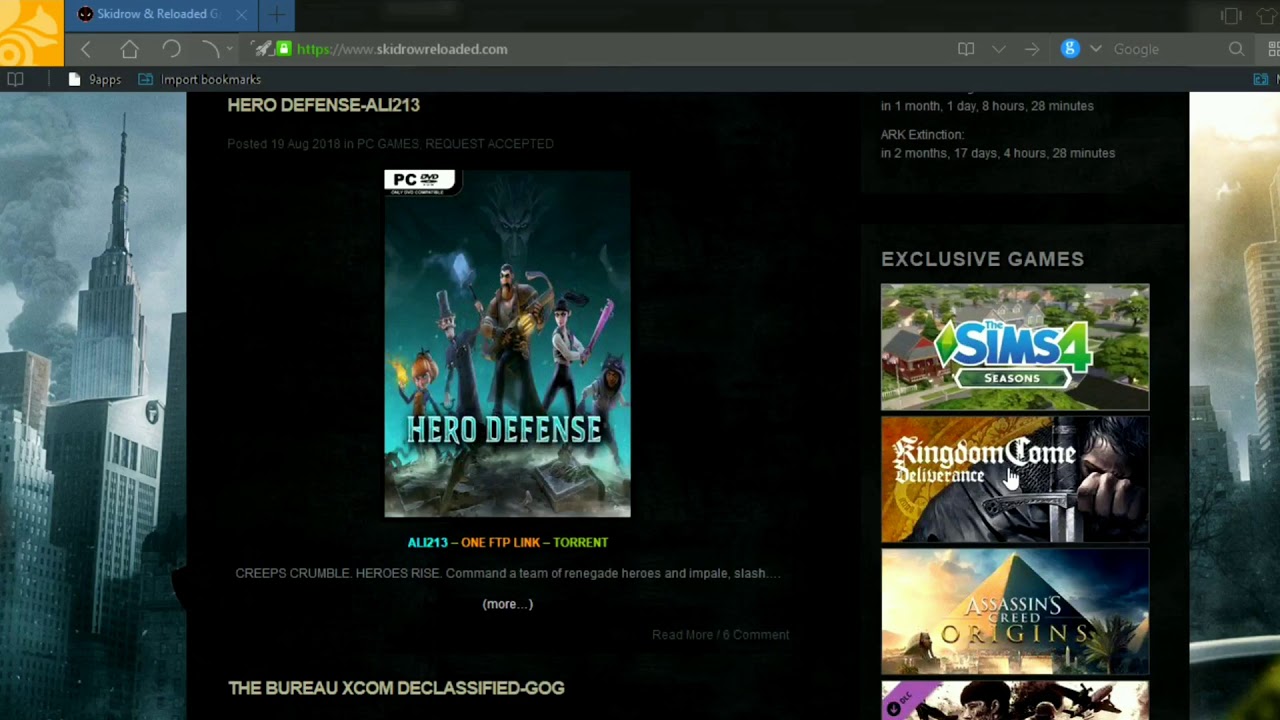Viewport: 1280px width, 720px height.
Task: Open the PC GAMES category link
Action: coord(387,144)
